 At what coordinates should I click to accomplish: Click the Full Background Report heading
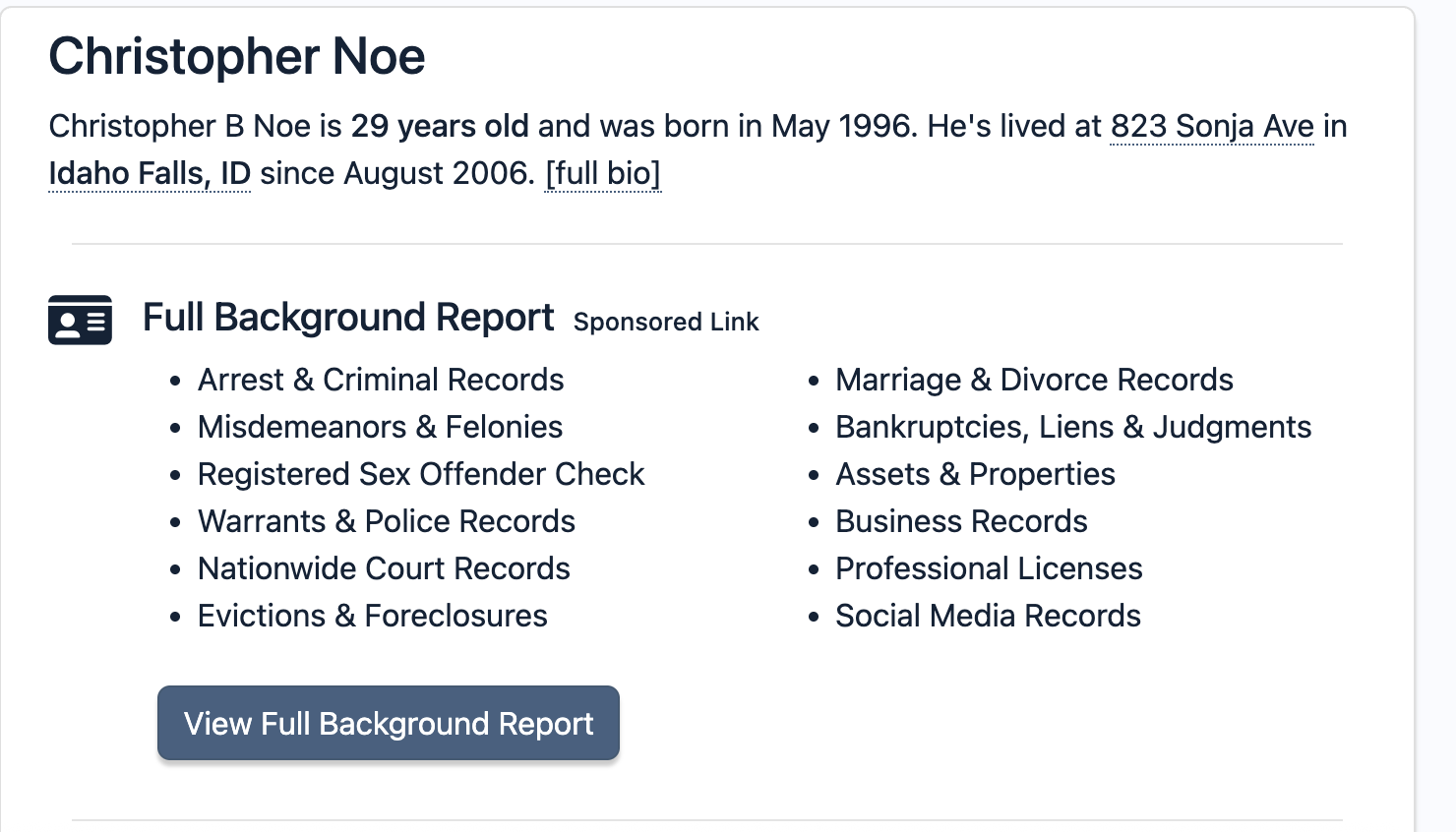coord(348,319)
